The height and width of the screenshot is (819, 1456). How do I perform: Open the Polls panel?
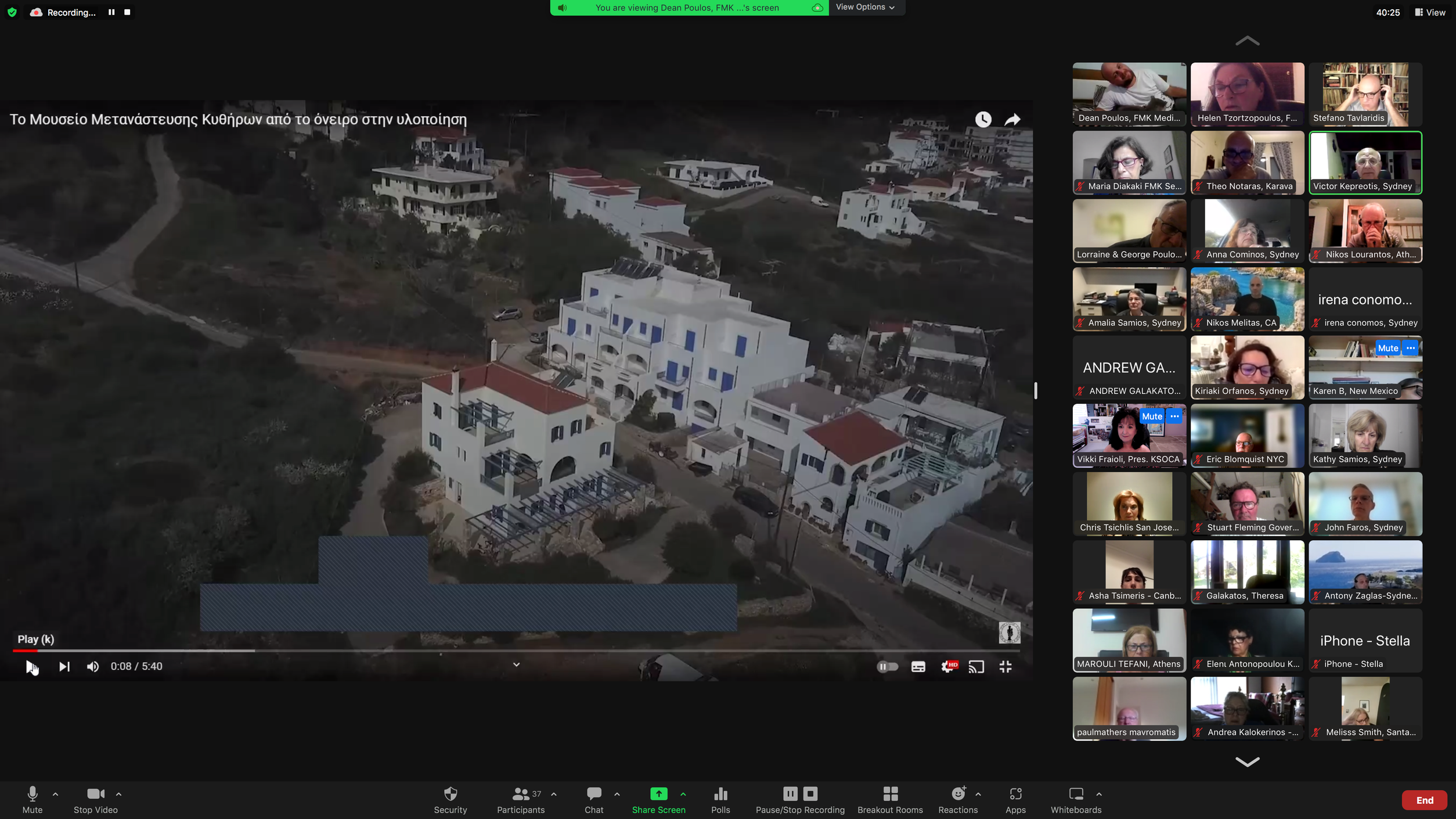(x=720, y=799)
